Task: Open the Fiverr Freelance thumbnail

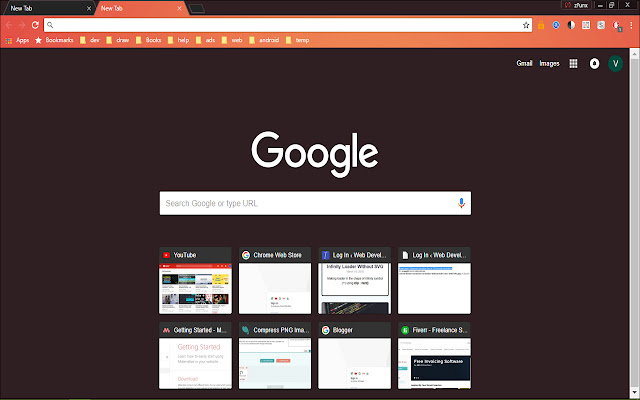Action: coord(434,363)
